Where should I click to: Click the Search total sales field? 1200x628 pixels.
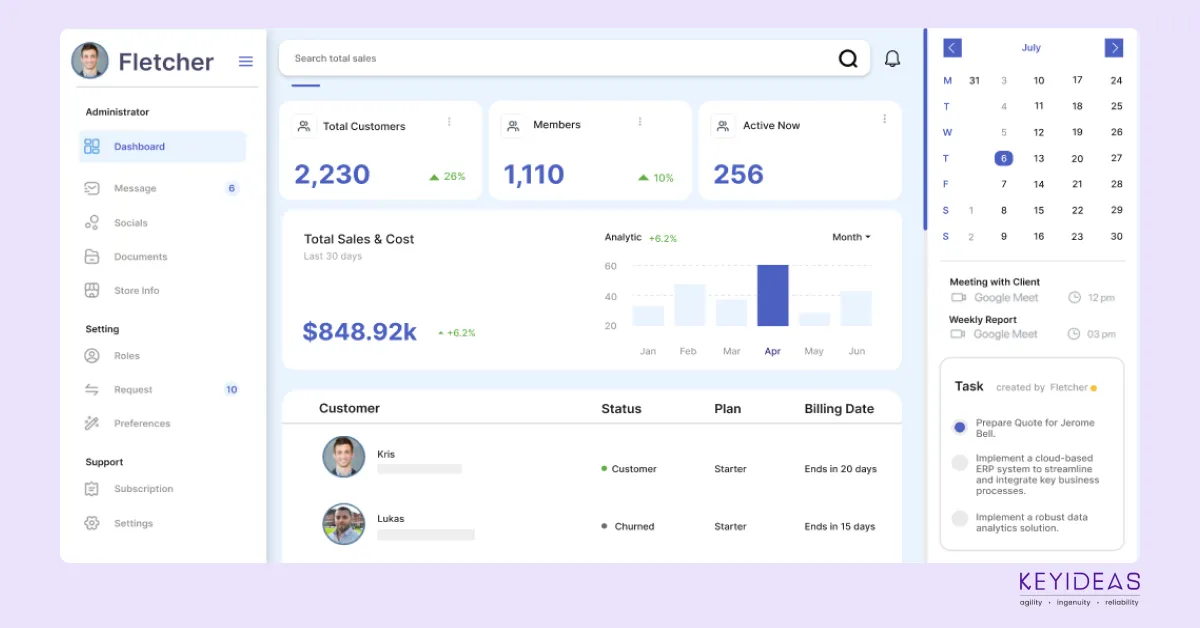[560, 59]
